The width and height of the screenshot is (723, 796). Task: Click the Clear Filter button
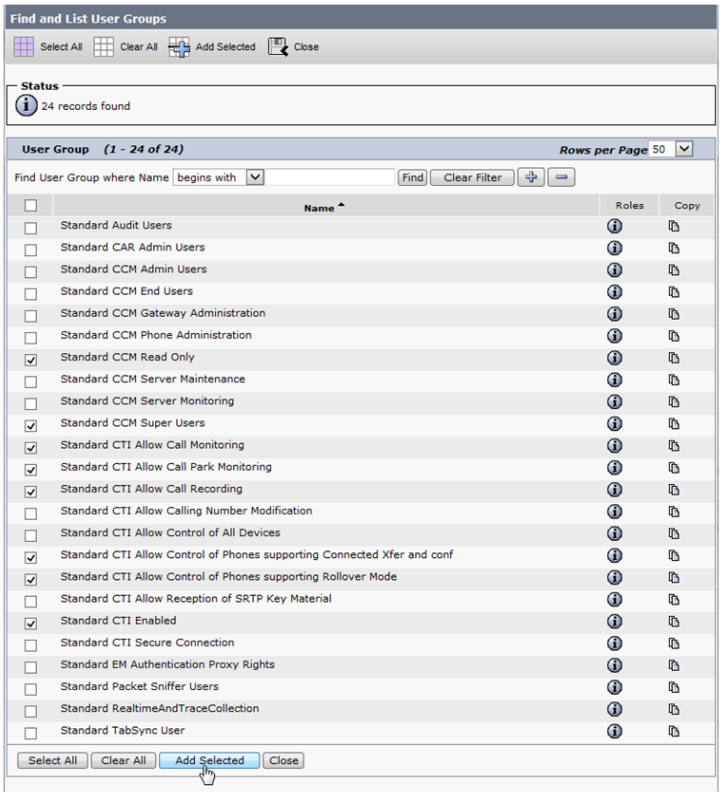coord(472,178)
